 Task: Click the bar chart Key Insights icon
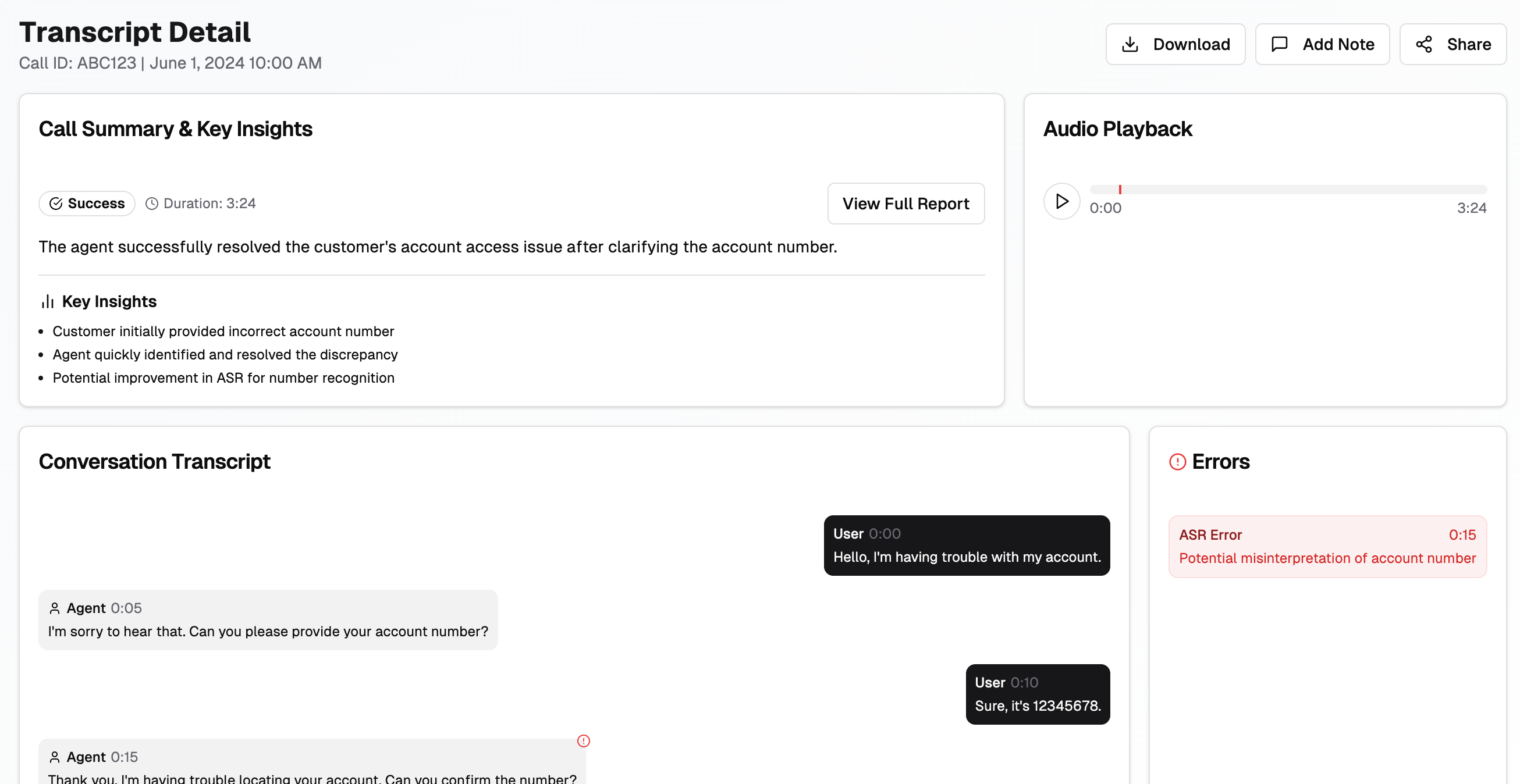point(47,301)
